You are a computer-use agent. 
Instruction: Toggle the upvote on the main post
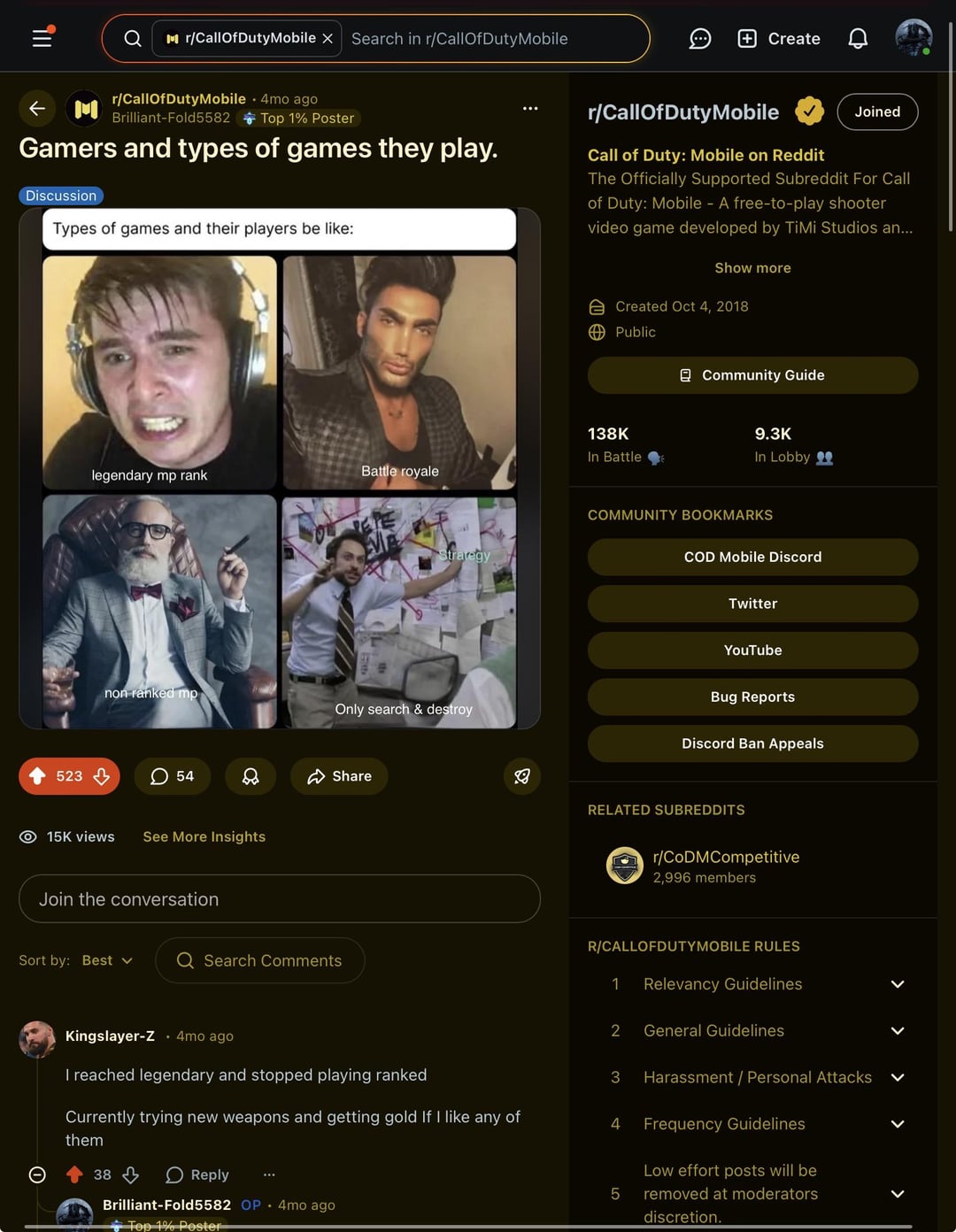[x=37, y=776]
